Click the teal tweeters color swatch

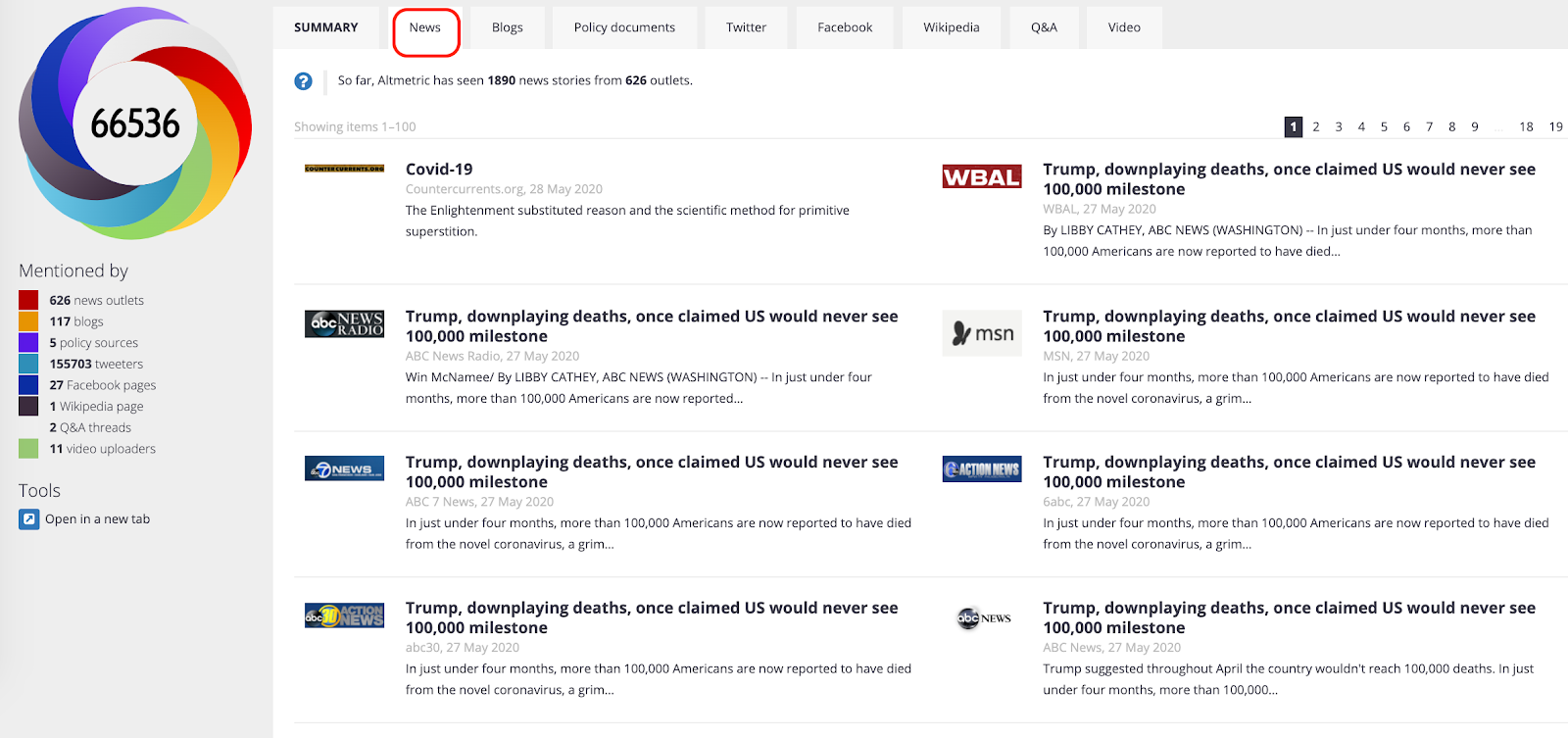(28, 364)
